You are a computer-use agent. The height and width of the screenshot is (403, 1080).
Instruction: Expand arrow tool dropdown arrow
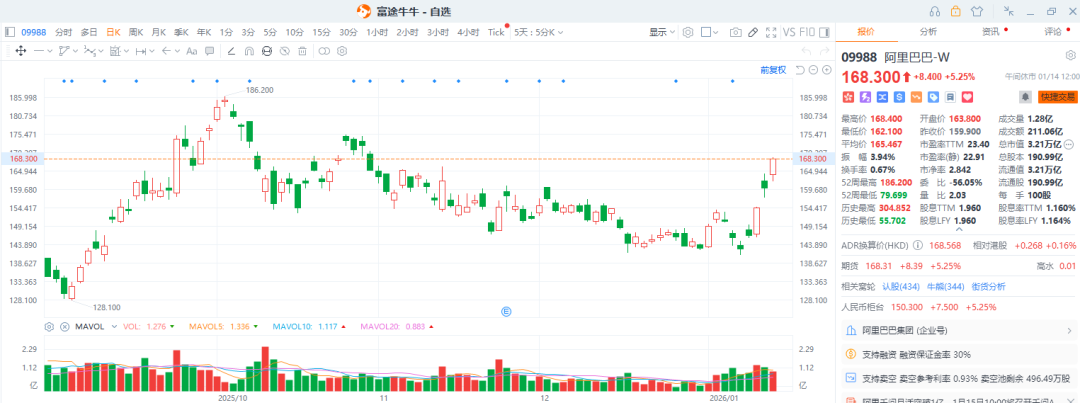click(x=176, y=51)
